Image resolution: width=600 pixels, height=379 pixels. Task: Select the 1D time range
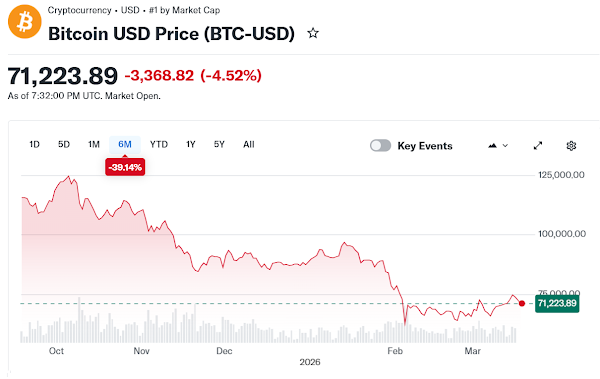click(34, 144)
